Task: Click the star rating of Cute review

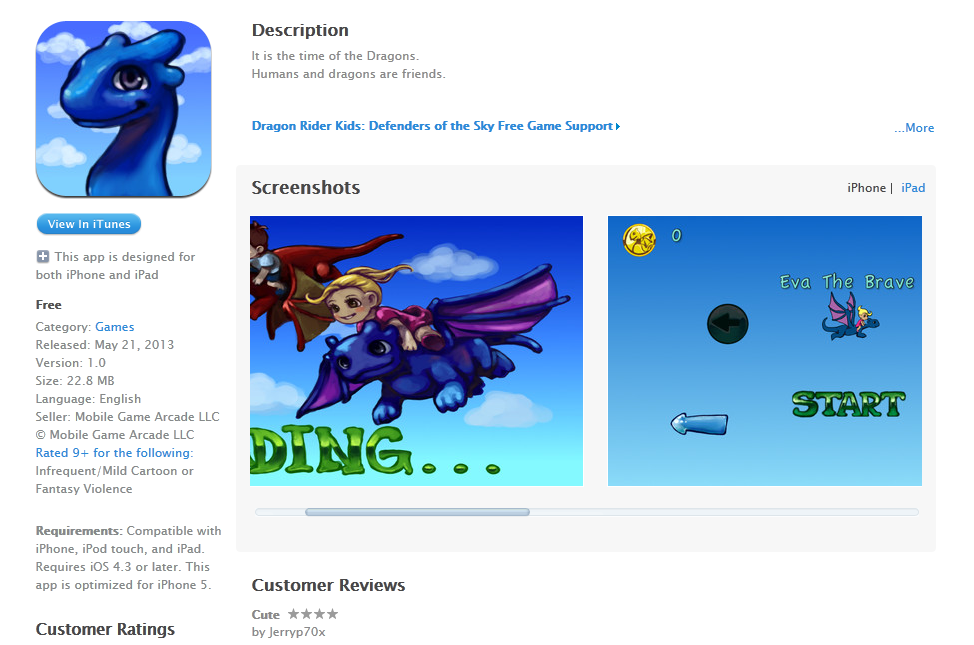Action: [313, 614]
